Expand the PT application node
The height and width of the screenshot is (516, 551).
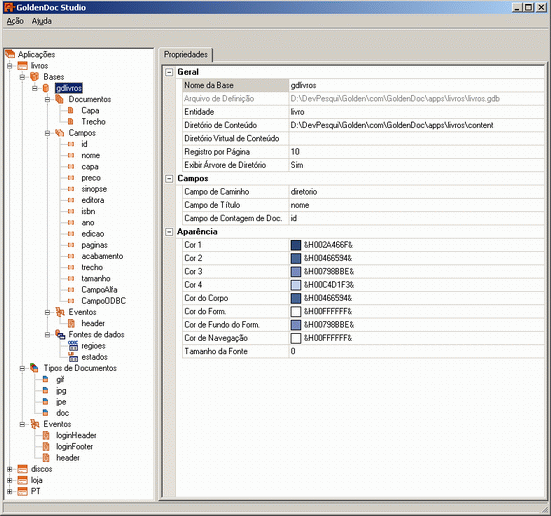(10, 491)
